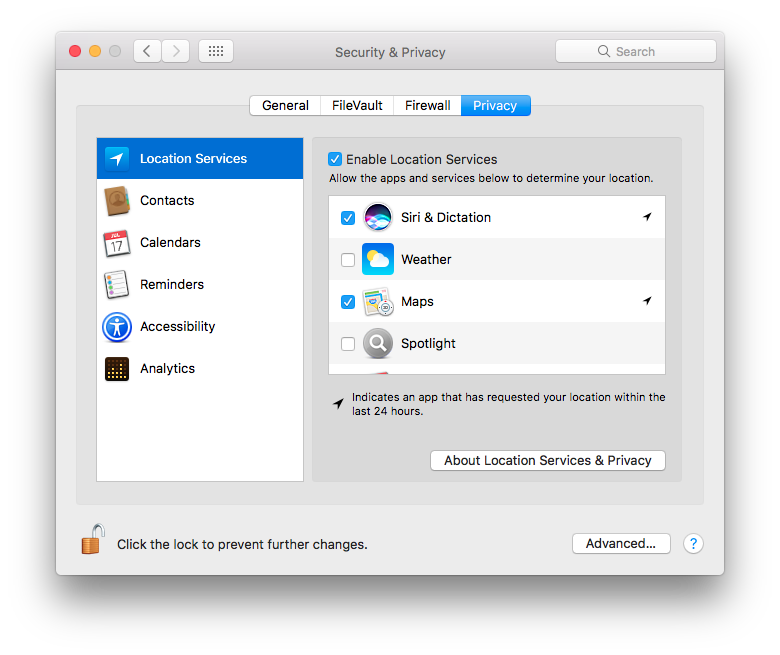This screenshot has height=655, width=780.
Task: Click the Maps app icon
Action: (378, 301)
